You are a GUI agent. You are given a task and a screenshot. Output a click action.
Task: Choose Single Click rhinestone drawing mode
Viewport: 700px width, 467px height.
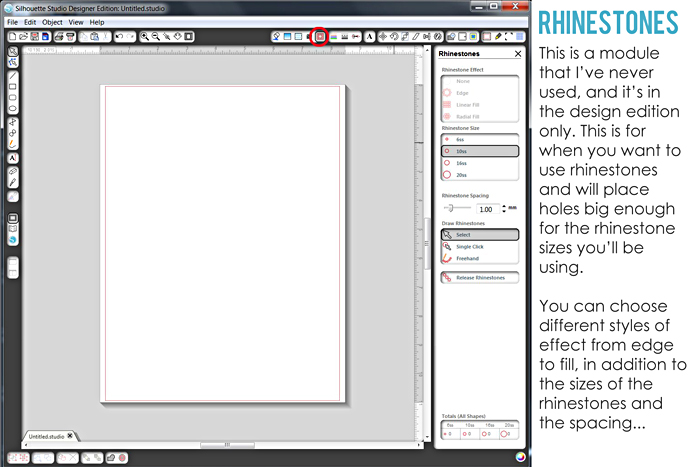click(x=479, y=246)
